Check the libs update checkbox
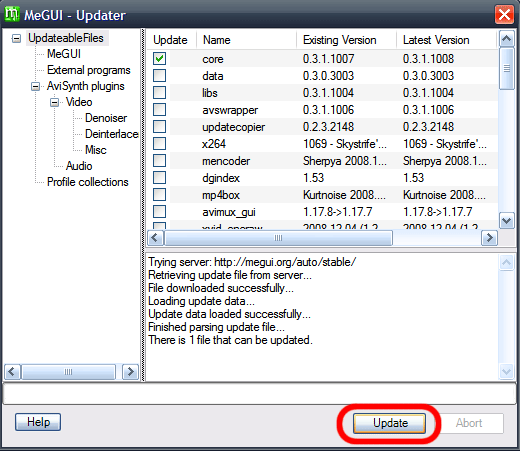The height and width of the screenshot is (451, 520). pos(159,93)
